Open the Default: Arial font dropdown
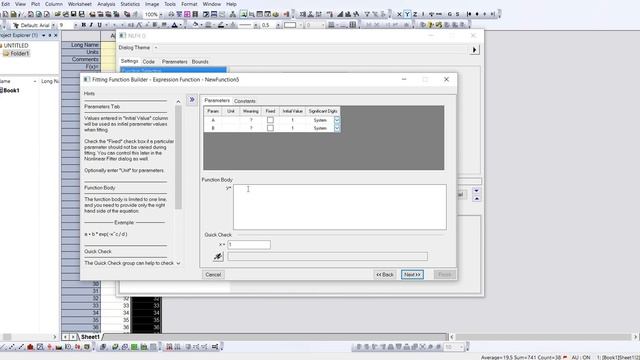This screenshot has height=360, width=640. tap(53, 25)
